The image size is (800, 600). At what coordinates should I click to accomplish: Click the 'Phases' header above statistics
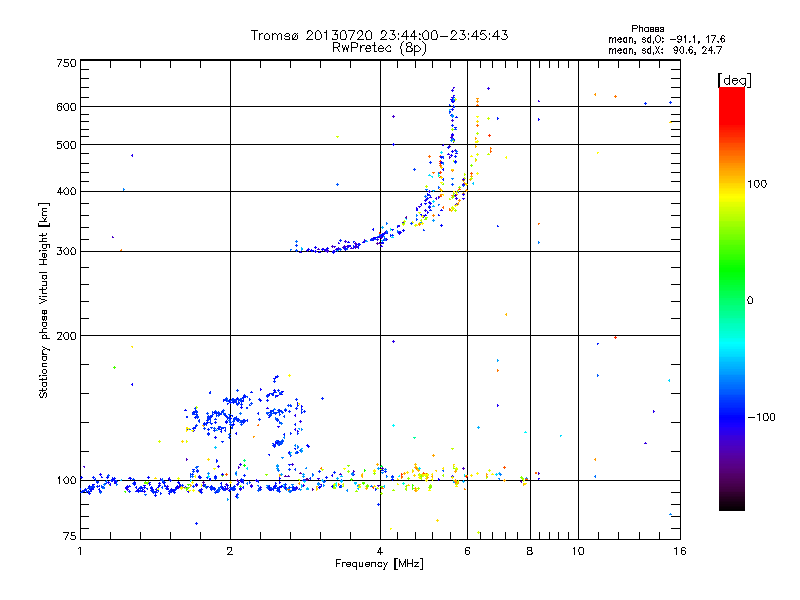click(647, 29)
